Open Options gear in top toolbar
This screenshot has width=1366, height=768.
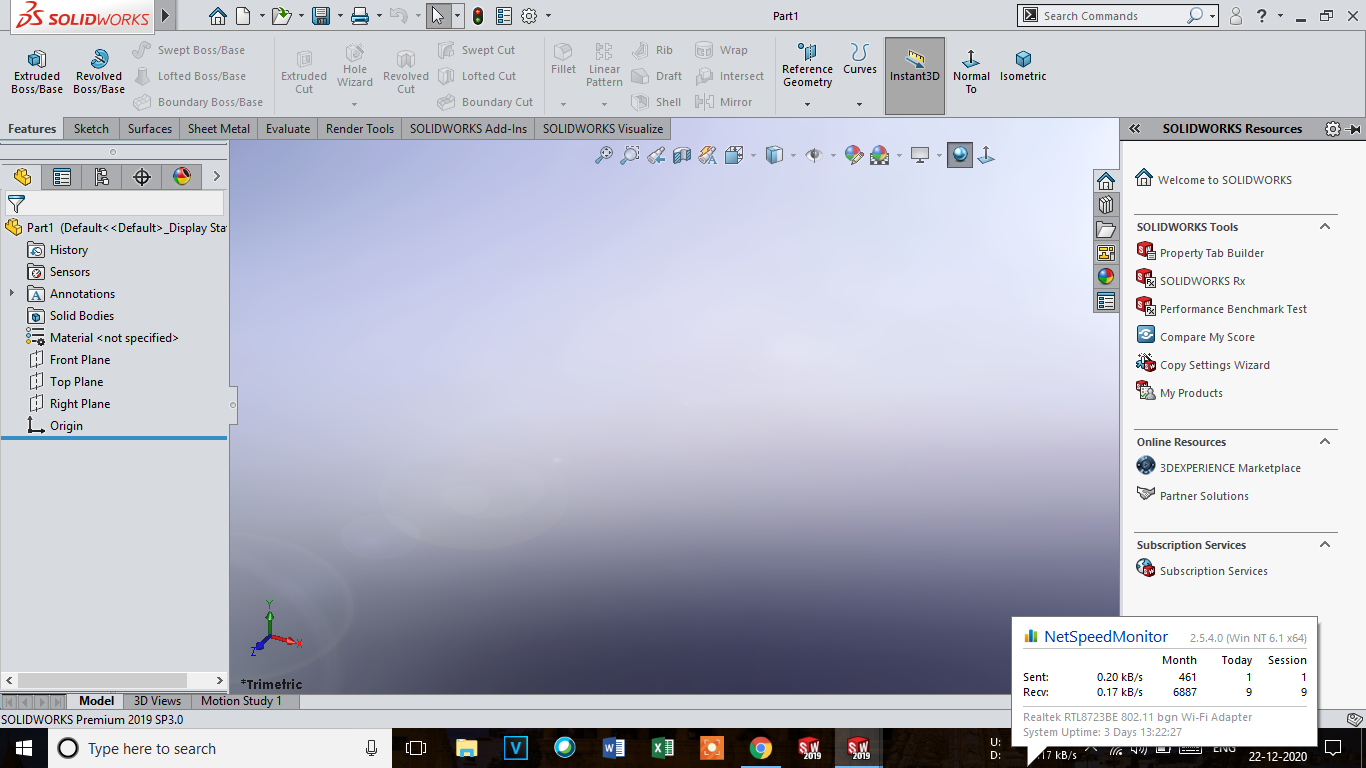(x=529, y=16)
